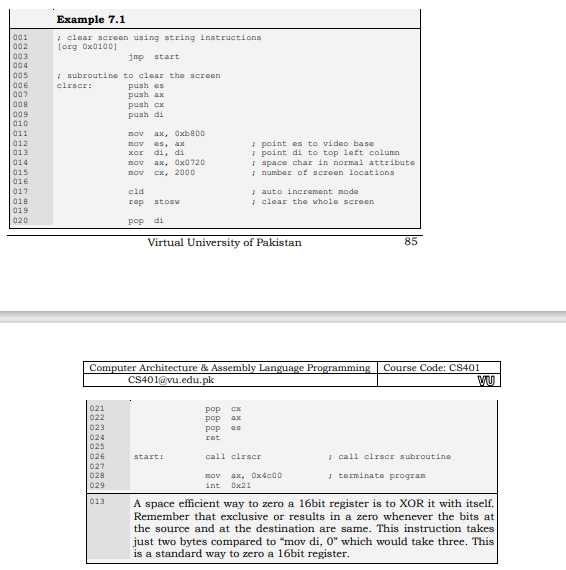The image size is (566, 570).
Task: Click the VU logo in header
Action: [486, 381]
